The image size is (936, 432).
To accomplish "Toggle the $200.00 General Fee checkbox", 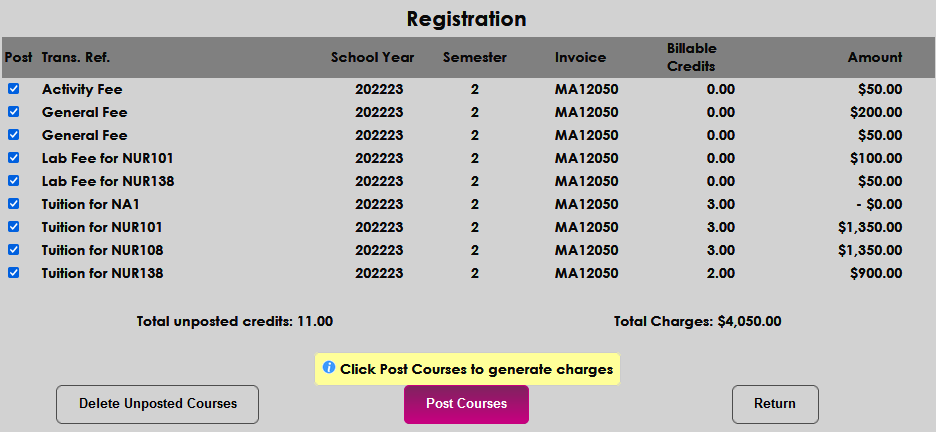I will pyautogui.click(x=14, y=112).
